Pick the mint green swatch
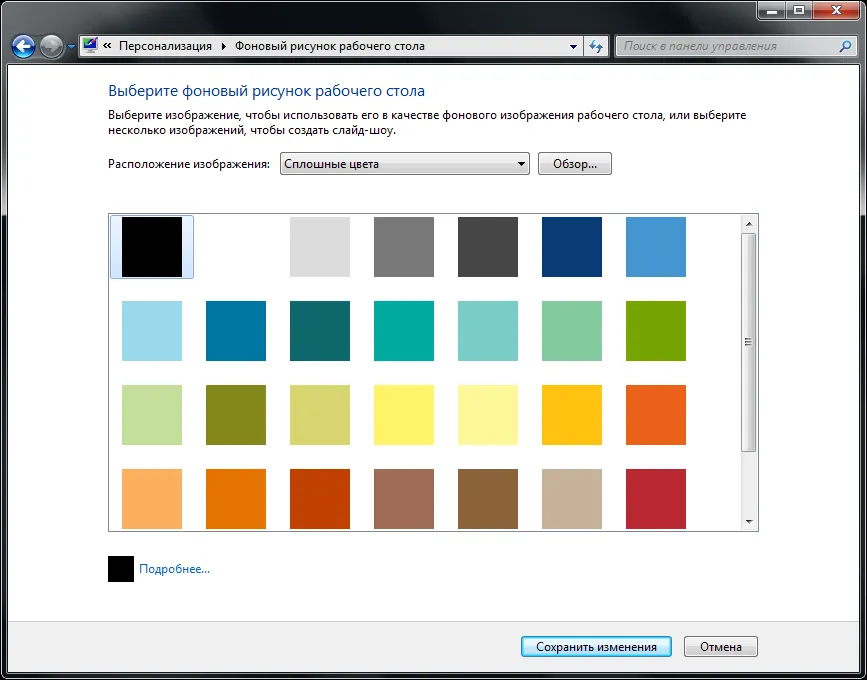The image size is (867, 680). point(572,331)
